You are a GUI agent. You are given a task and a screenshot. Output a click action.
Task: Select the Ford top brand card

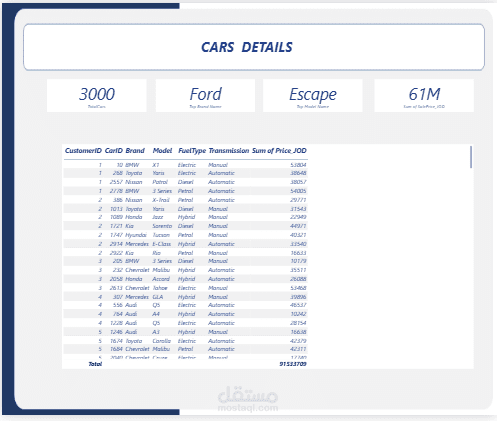pos(205,96)
